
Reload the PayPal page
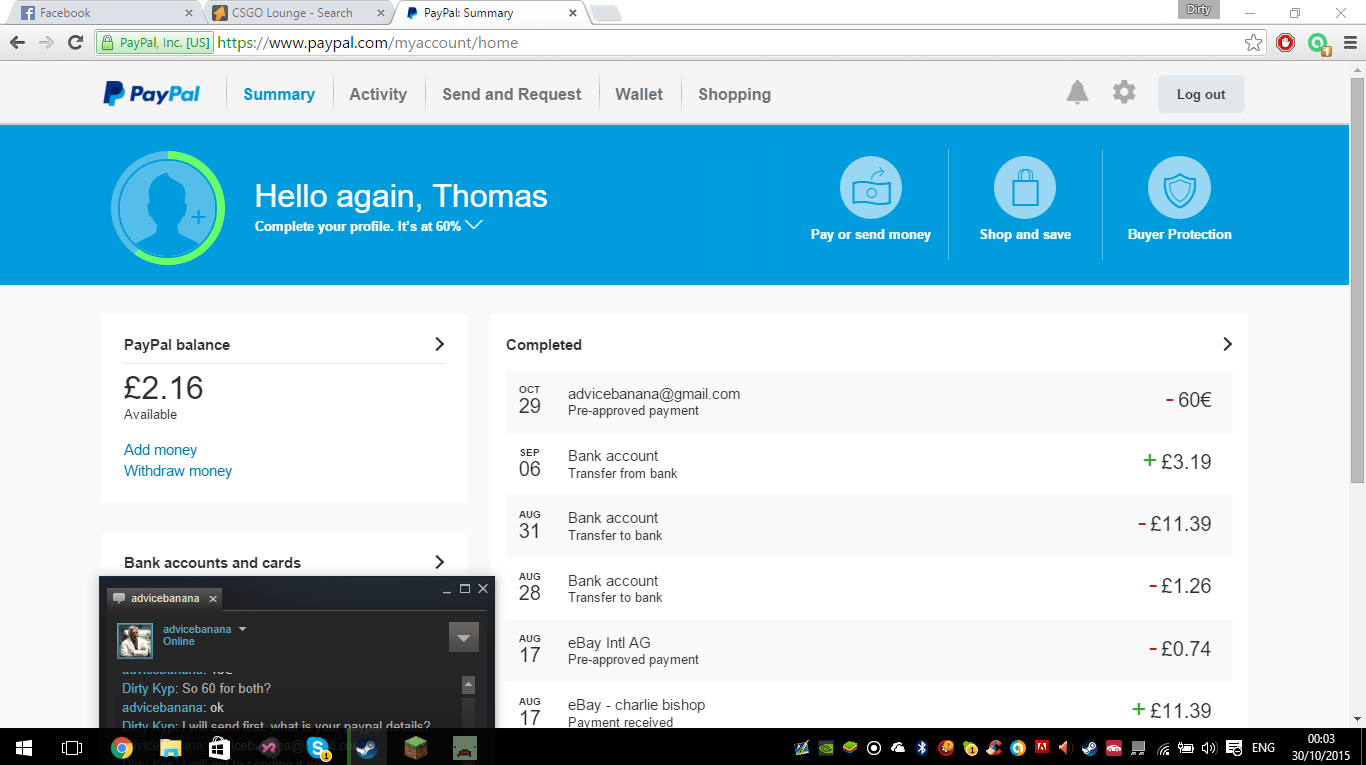pos(75,43)
